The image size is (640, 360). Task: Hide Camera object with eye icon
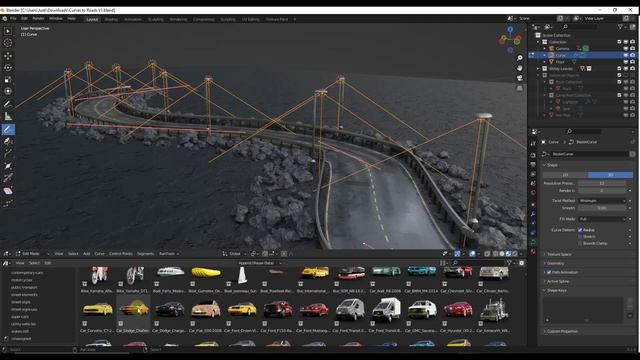(626, 49)
